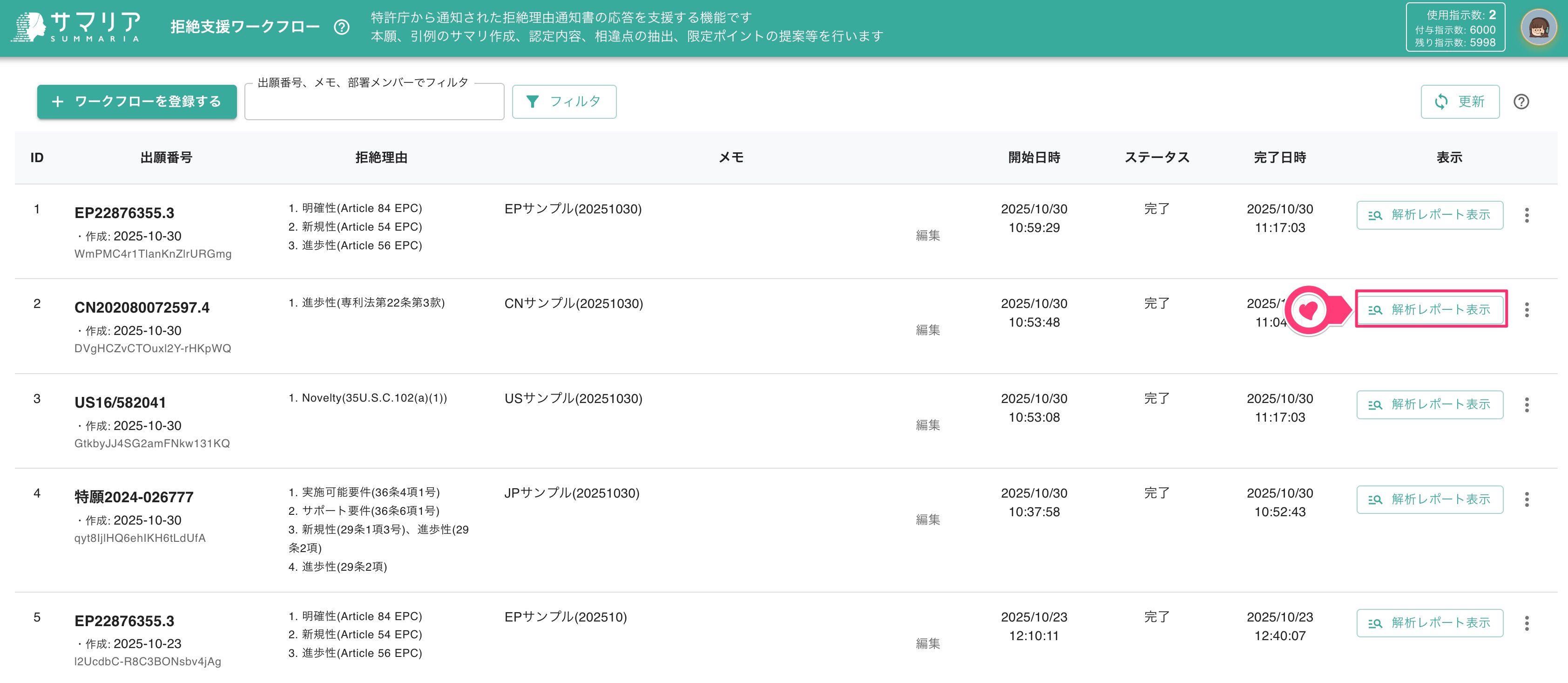Select application number CN202080072597.4
This screenshot has height=683, width=1568.
click(142, 307)
